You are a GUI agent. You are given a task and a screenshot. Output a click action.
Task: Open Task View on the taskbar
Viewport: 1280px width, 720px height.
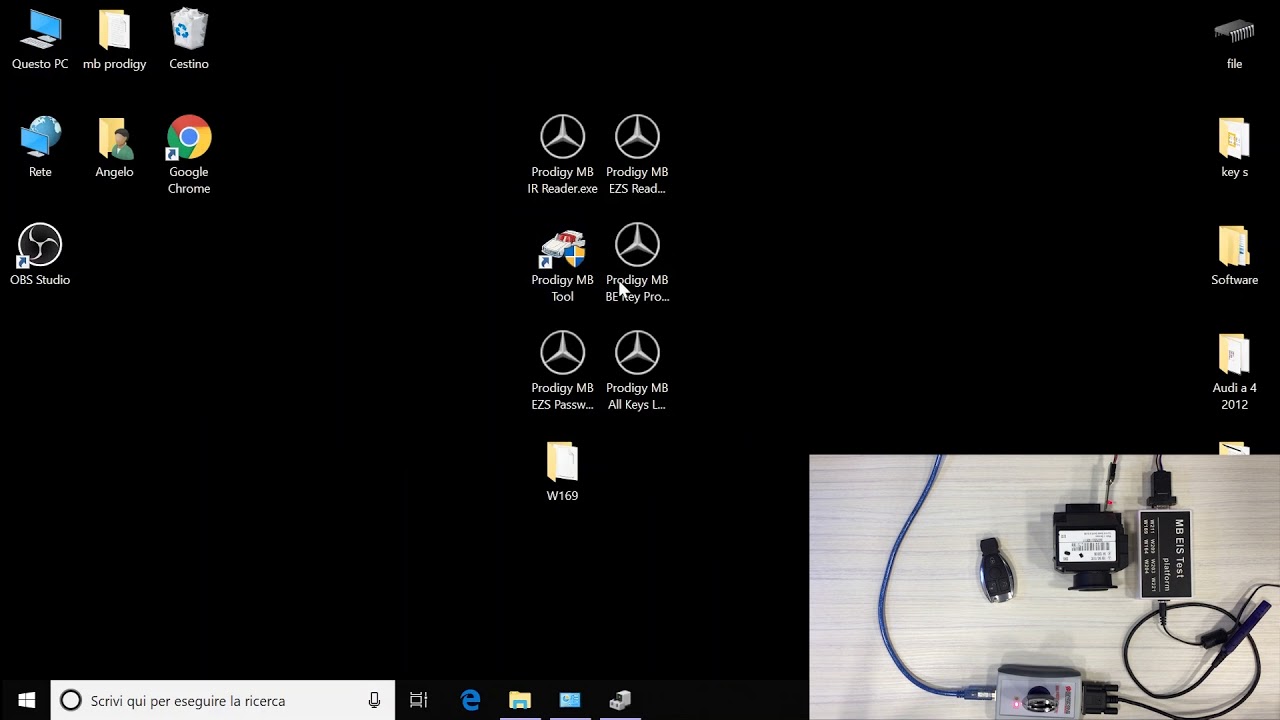(x=419, y=700)
